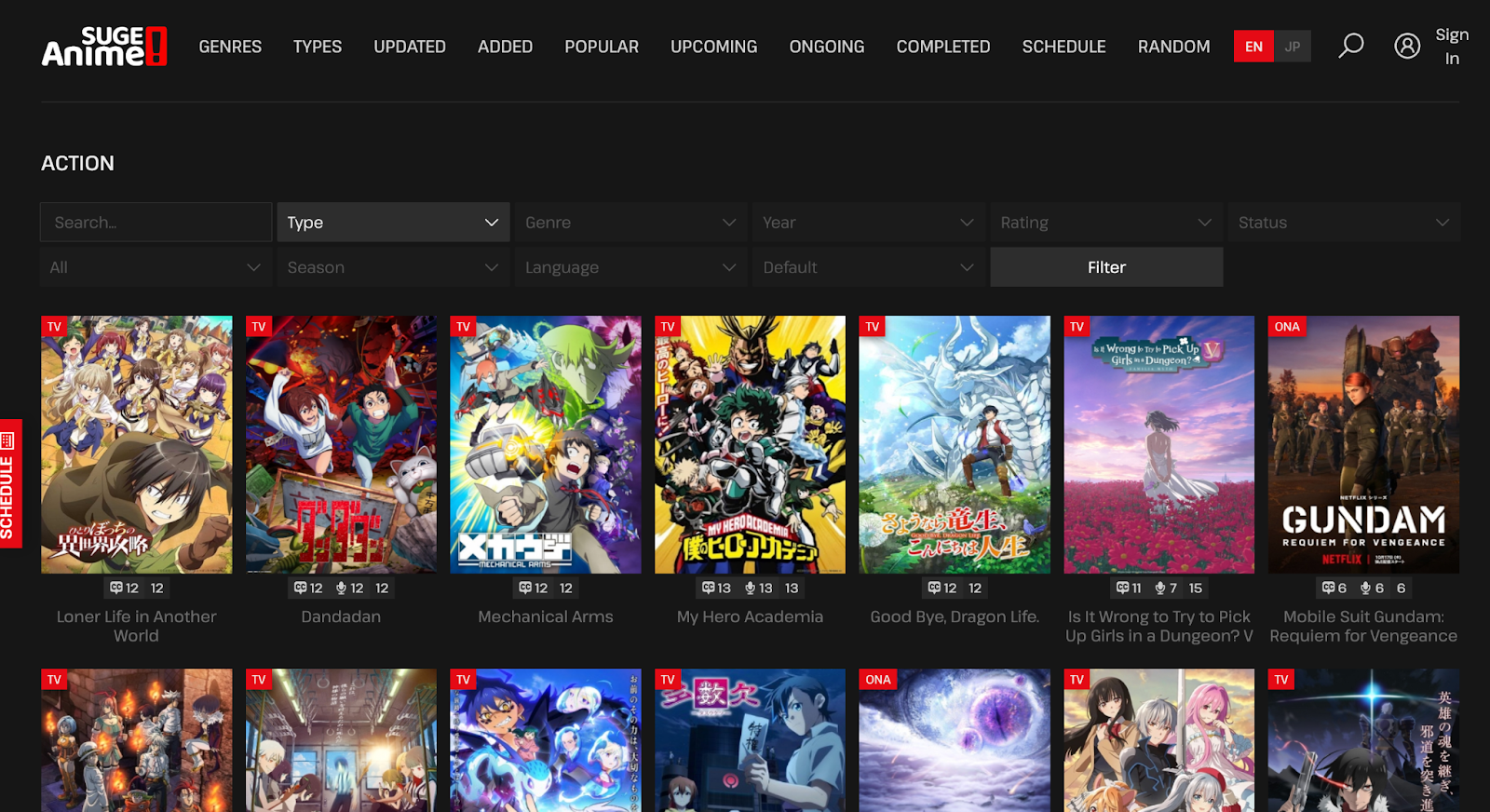Image resolution: width=1490 pixels, height=812 pixels.
Task: Open the search magnifier icon
Action: tap(1350, 46)
